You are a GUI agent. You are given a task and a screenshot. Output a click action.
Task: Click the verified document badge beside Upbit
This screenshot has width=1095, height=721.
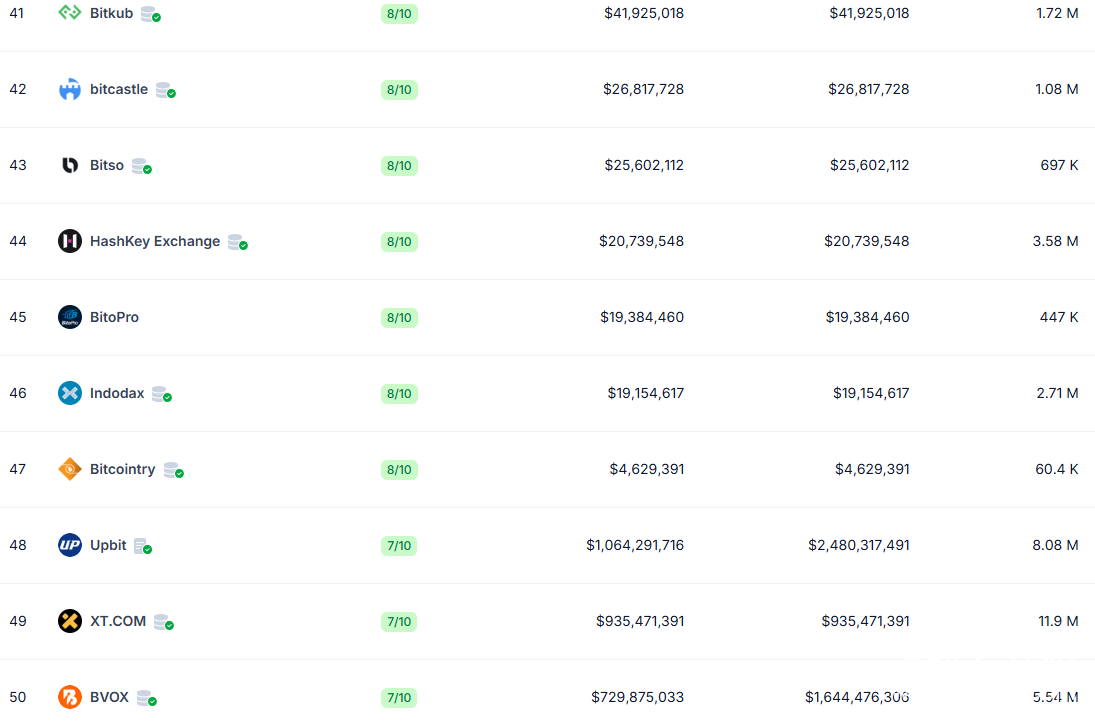[142, 546]
